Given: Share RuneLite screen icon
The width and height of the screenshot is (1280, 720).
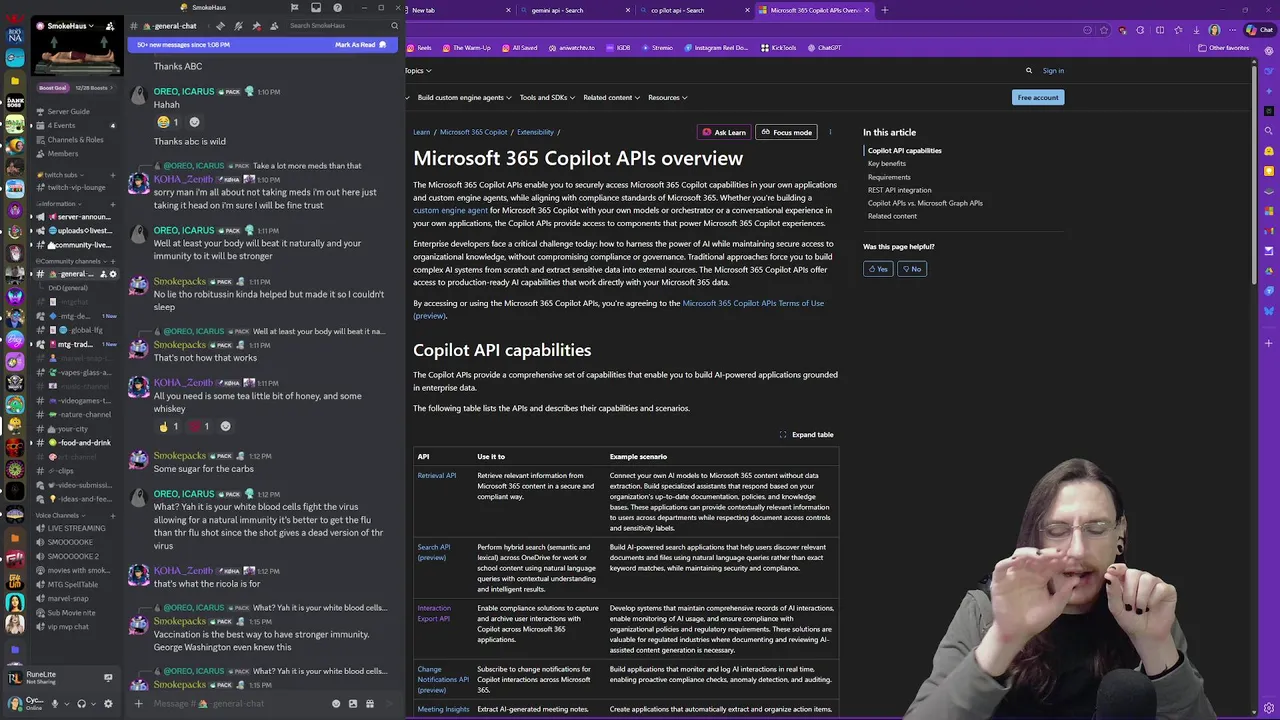Looking at the screenshot, I should point(108,678).
